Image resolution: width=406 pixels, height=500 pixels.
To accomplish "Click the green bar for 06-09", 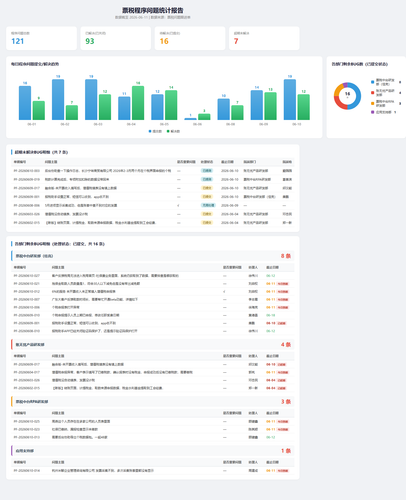I will pyautogui.click(x=271, y=106).
